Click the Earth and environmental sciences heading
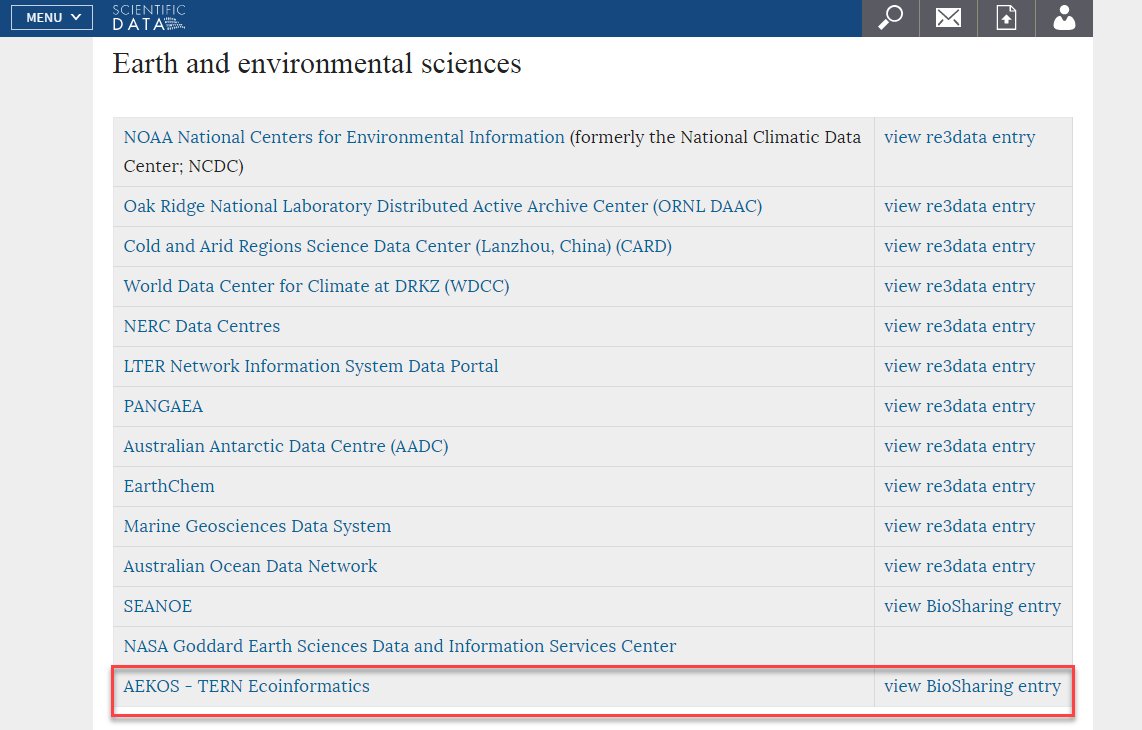 click(317, 64)
